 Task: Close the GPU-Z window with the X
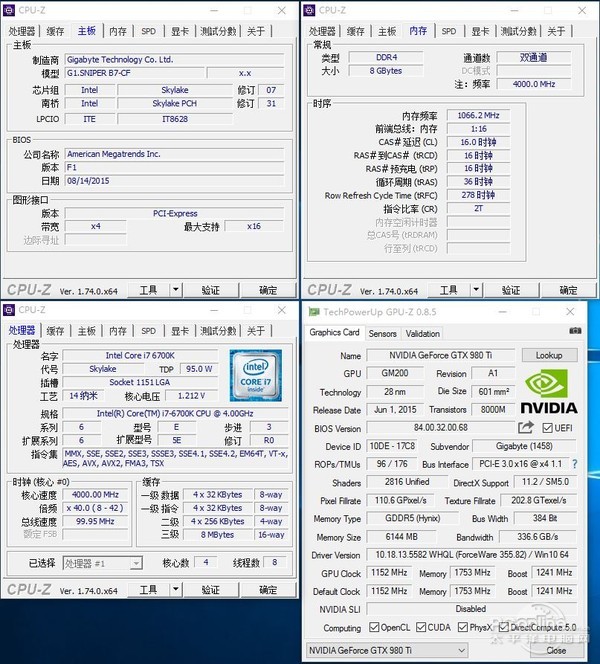(570, 312)
